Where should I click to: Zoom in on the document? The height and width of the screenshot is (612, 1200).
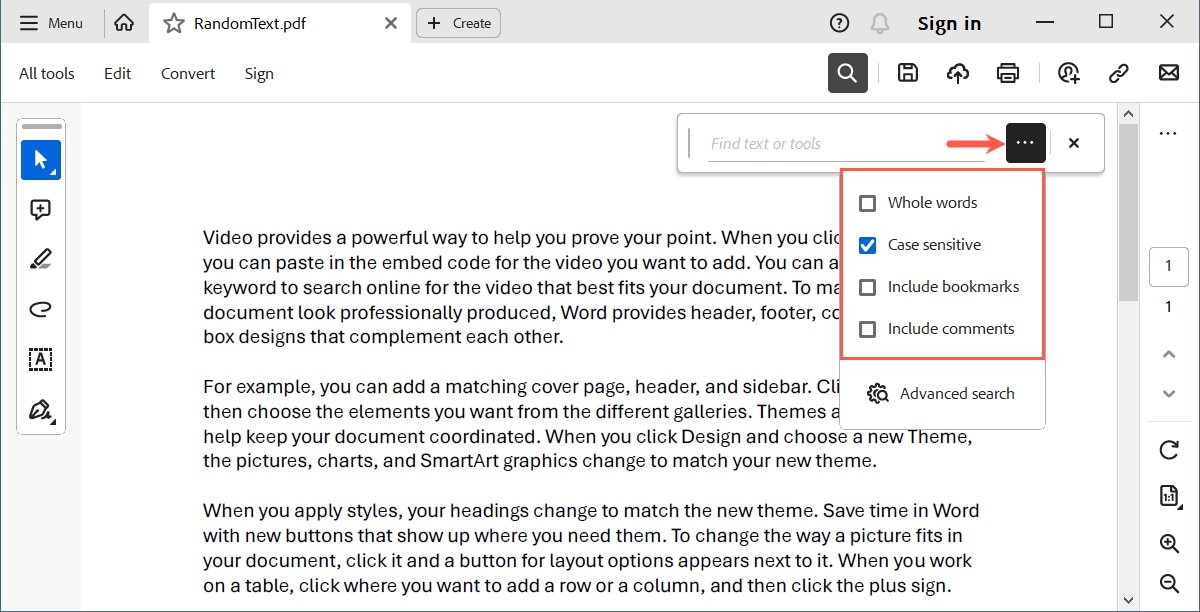pos(1169,543)
